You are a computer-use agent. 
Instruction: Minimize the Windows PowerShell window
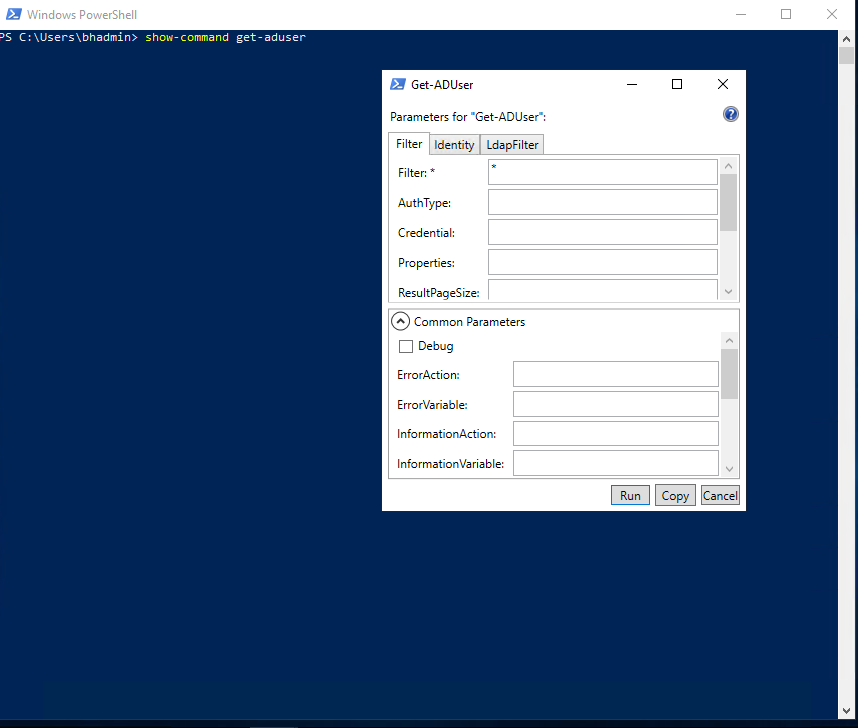tap(741, 14)
